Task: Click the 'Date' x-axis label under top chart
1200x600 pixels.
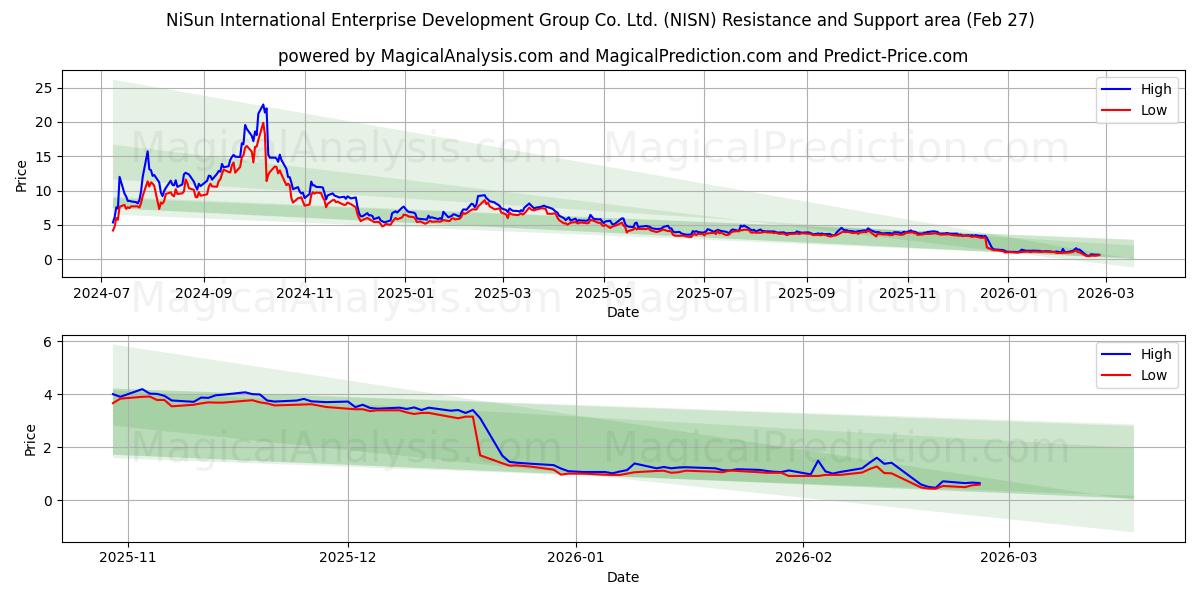Action: coord(622,312)
